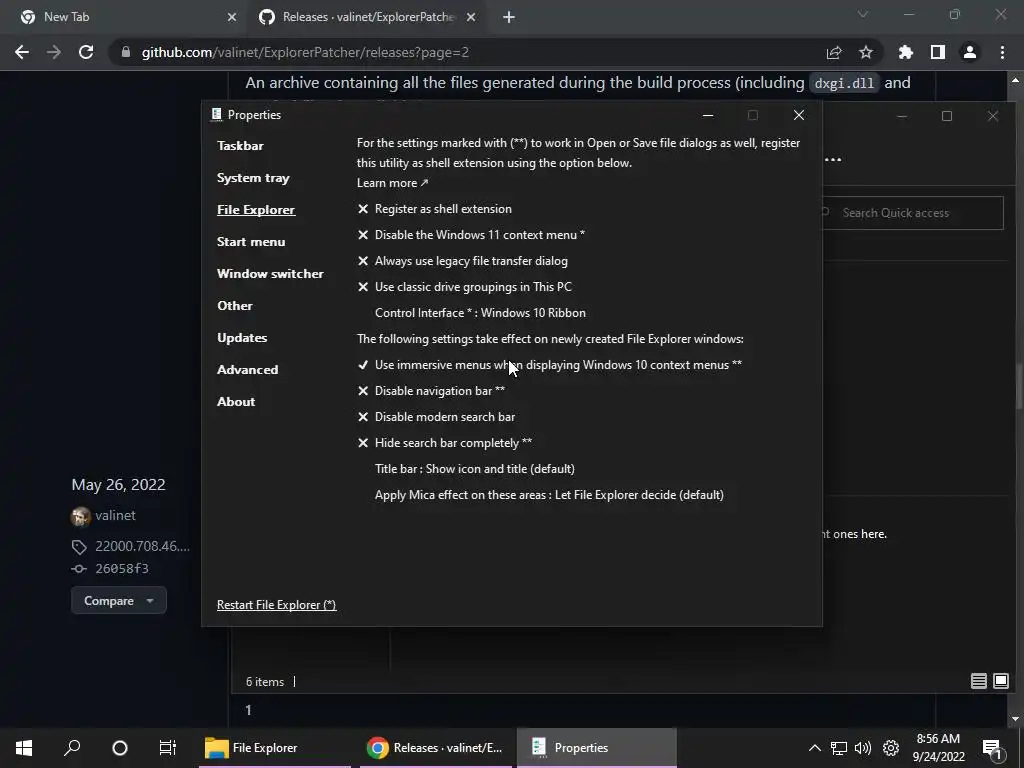
Task: Open the Compare dropdown on GitHub
Action: pyautogui.click(x=119, y=600)
